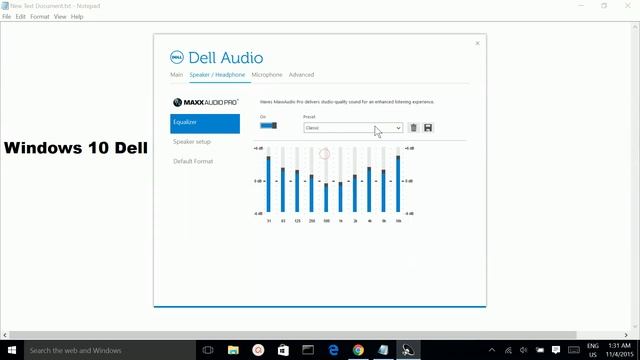Open Notepad's File menu
The image size is (640, 360).
[7, 17]
